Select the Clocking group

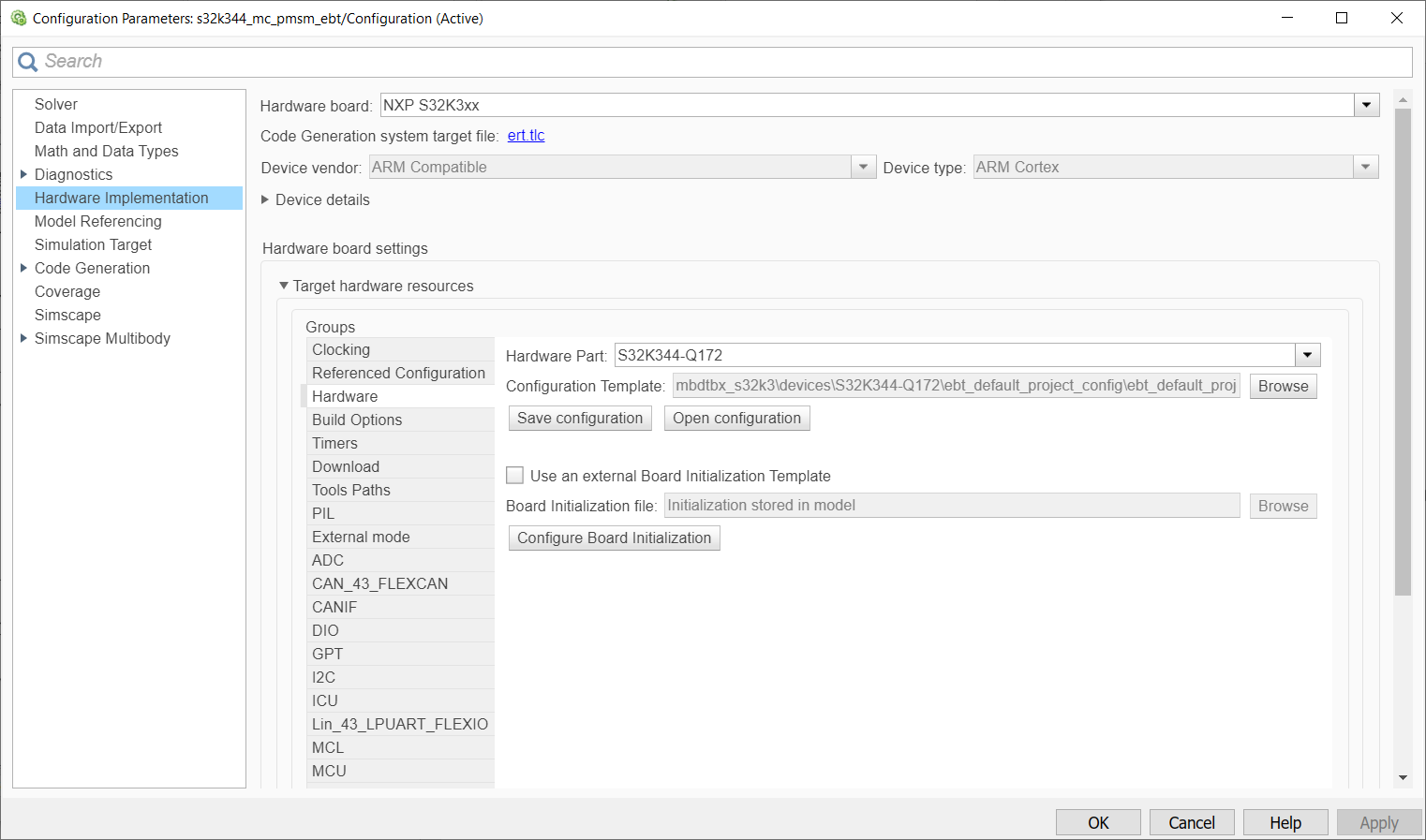click(x=340, y=349)
